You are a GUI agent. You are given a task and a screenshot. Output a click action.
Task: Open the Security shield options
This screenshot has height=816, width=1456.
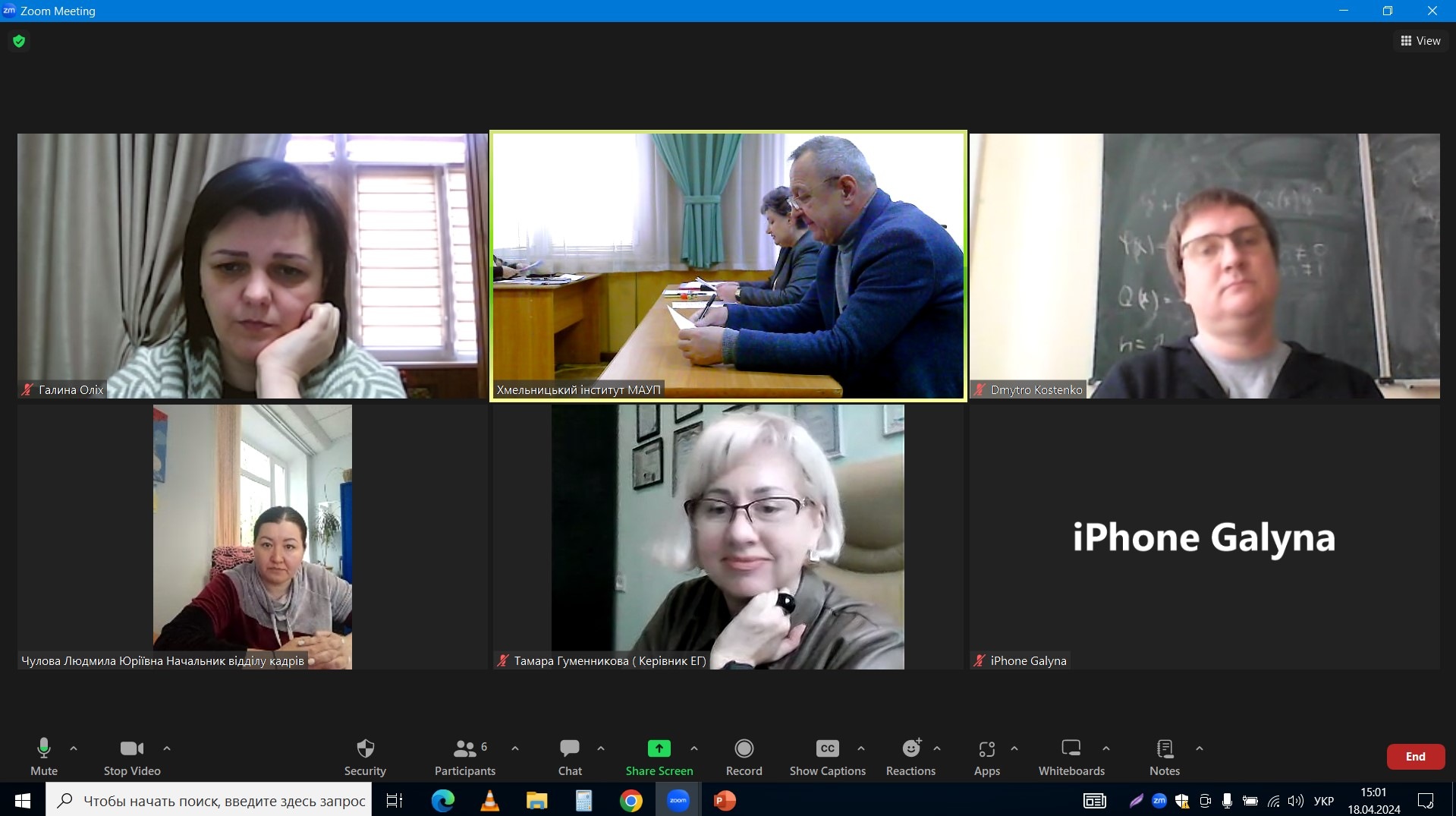(x=365, y=756)
